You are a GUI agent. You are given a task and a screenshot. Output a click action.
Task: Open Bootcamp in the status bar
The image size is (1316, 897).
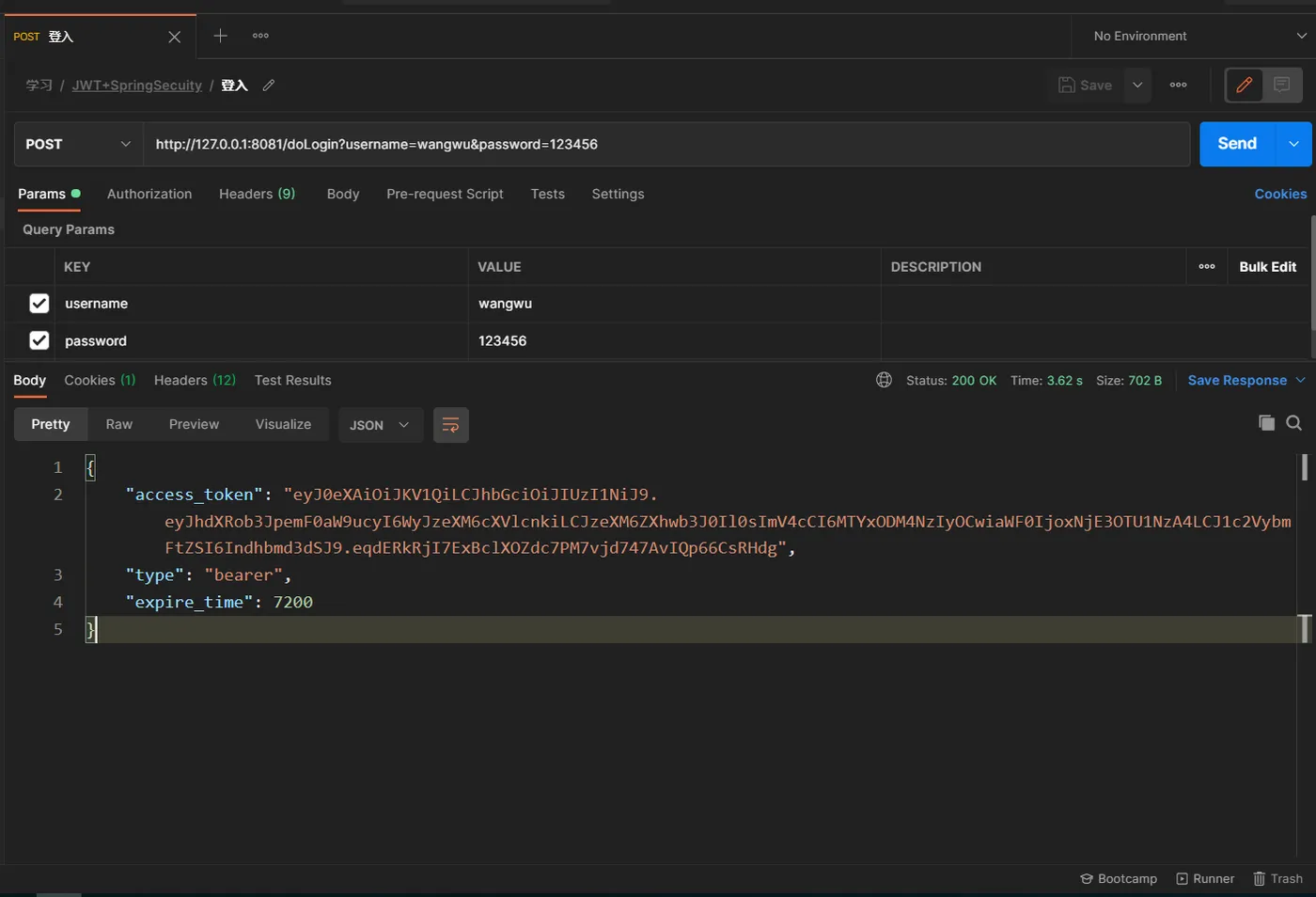[1119, 879]
